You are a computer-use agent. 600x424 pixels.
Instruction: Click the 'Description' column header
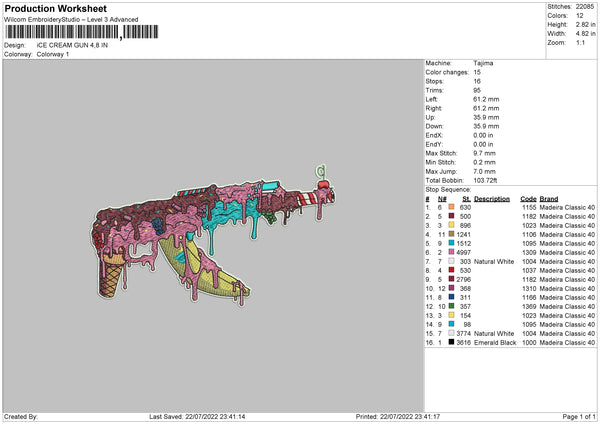(x=492, y=199)
